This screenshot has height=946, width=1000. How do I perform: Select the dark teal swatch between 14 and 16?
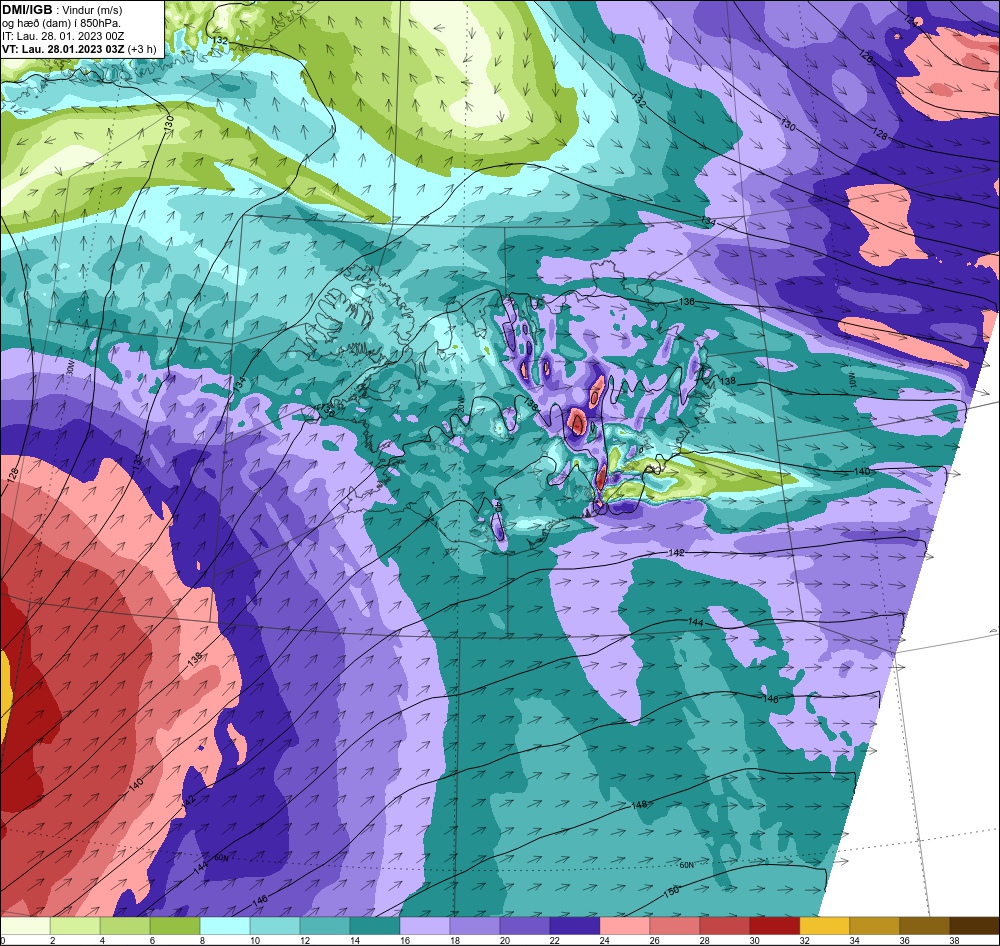[375, 926]
